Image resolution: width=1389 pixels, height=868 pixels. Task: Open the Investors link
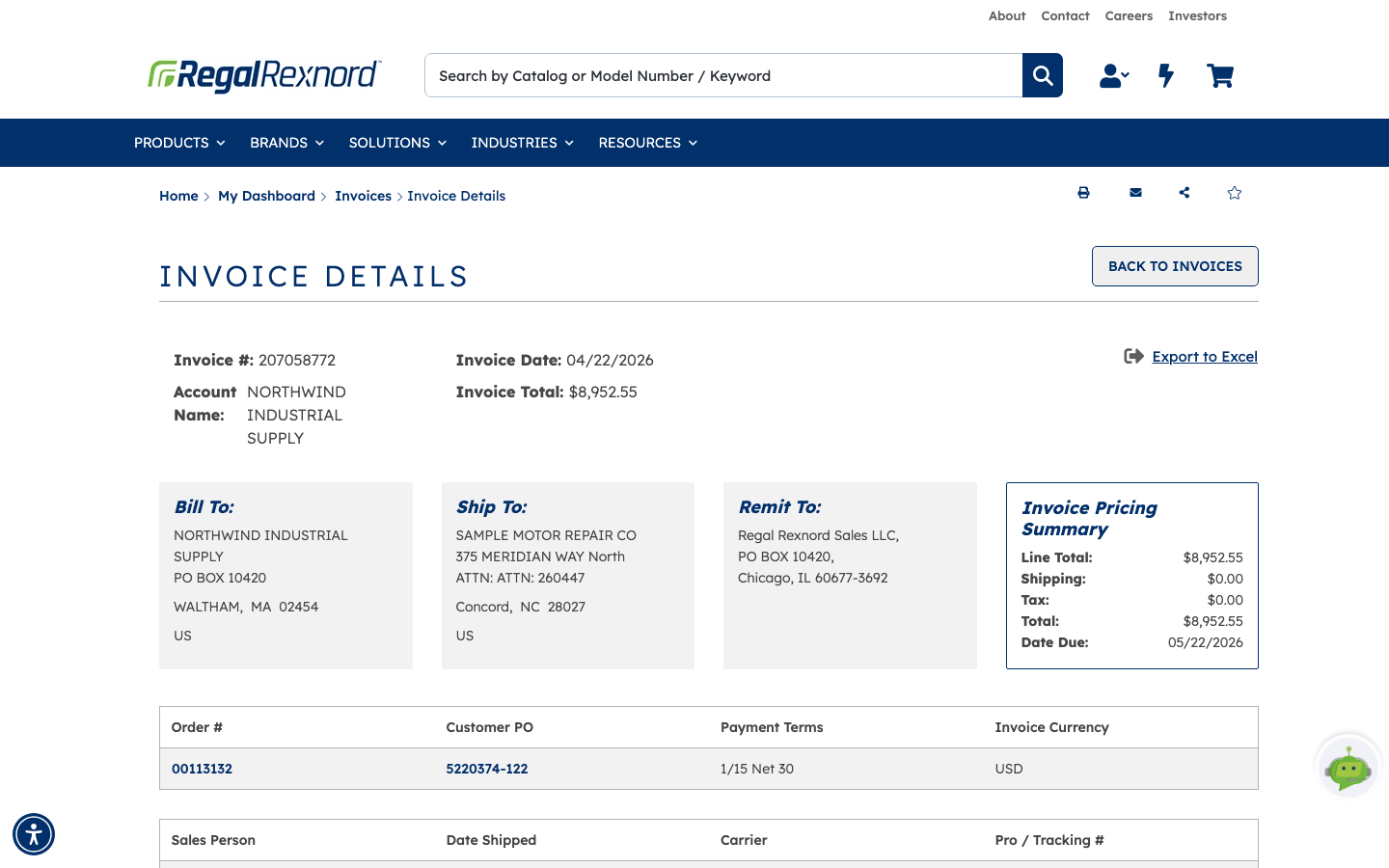[1197, 15]
